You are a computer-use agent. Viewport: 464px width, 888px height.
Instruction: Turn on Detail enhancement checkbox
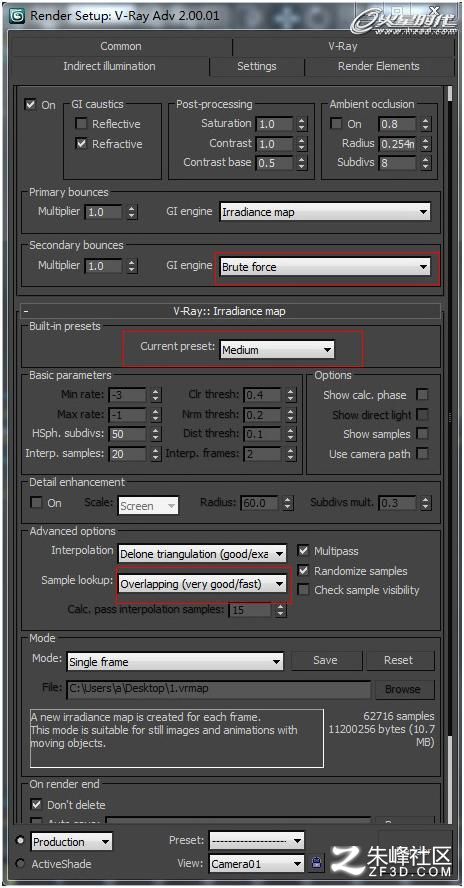37,503
